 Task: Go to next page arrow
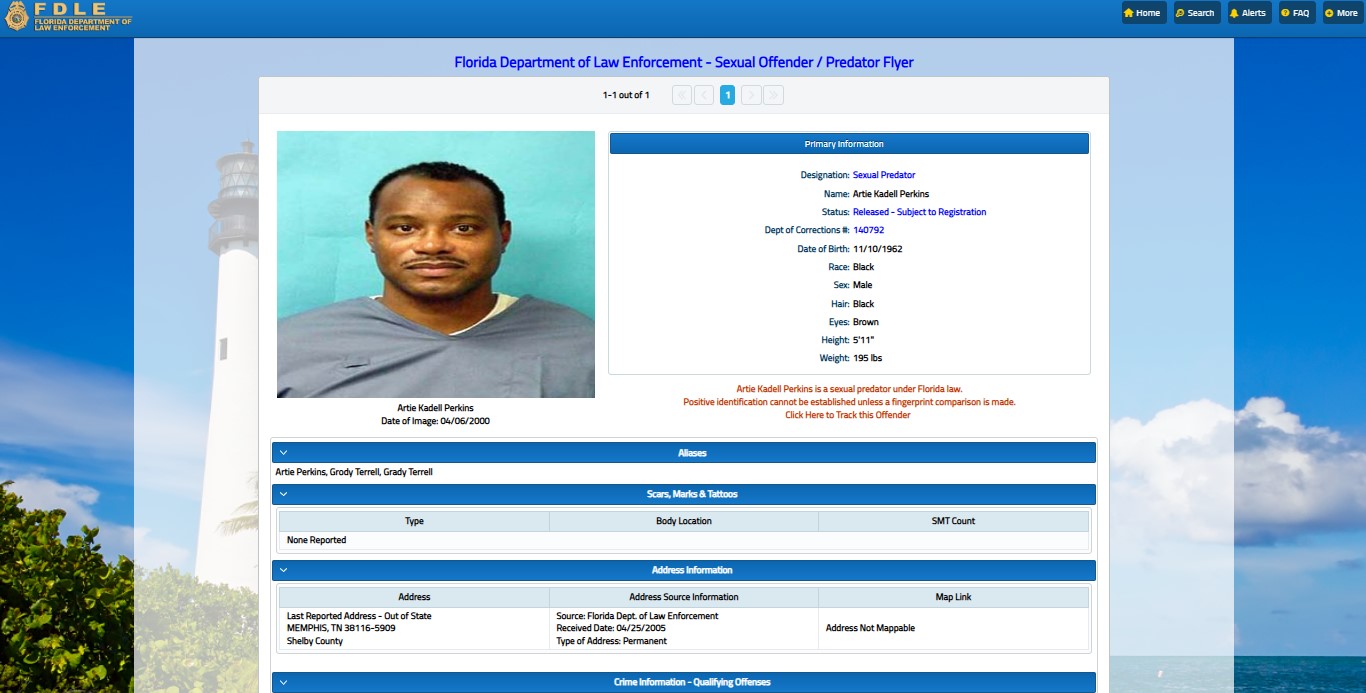point(752,95)
